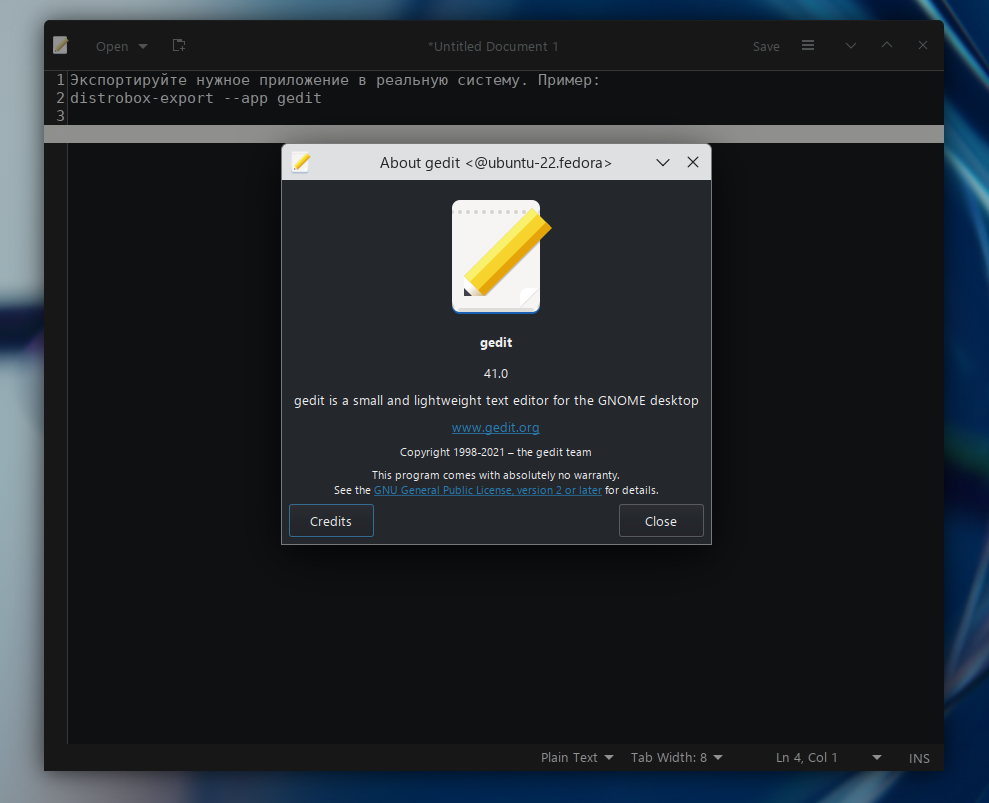Expand the dropdown arrow beside Ln 4, Col 1
The width and height of the screenshot is (989, 803).
[x=877, y=758]
